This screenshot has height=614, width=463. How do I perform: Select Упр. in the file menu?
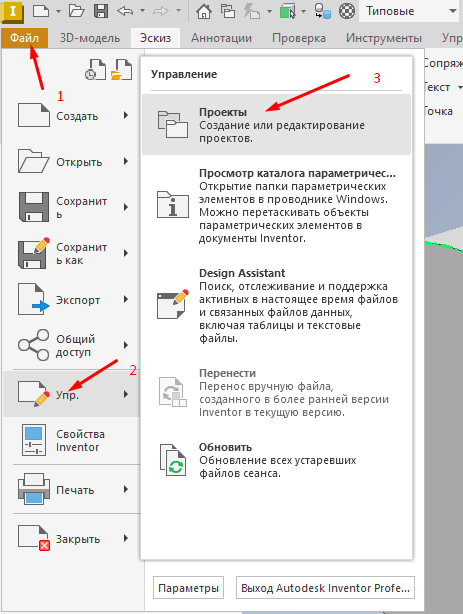tap(71, 394)
